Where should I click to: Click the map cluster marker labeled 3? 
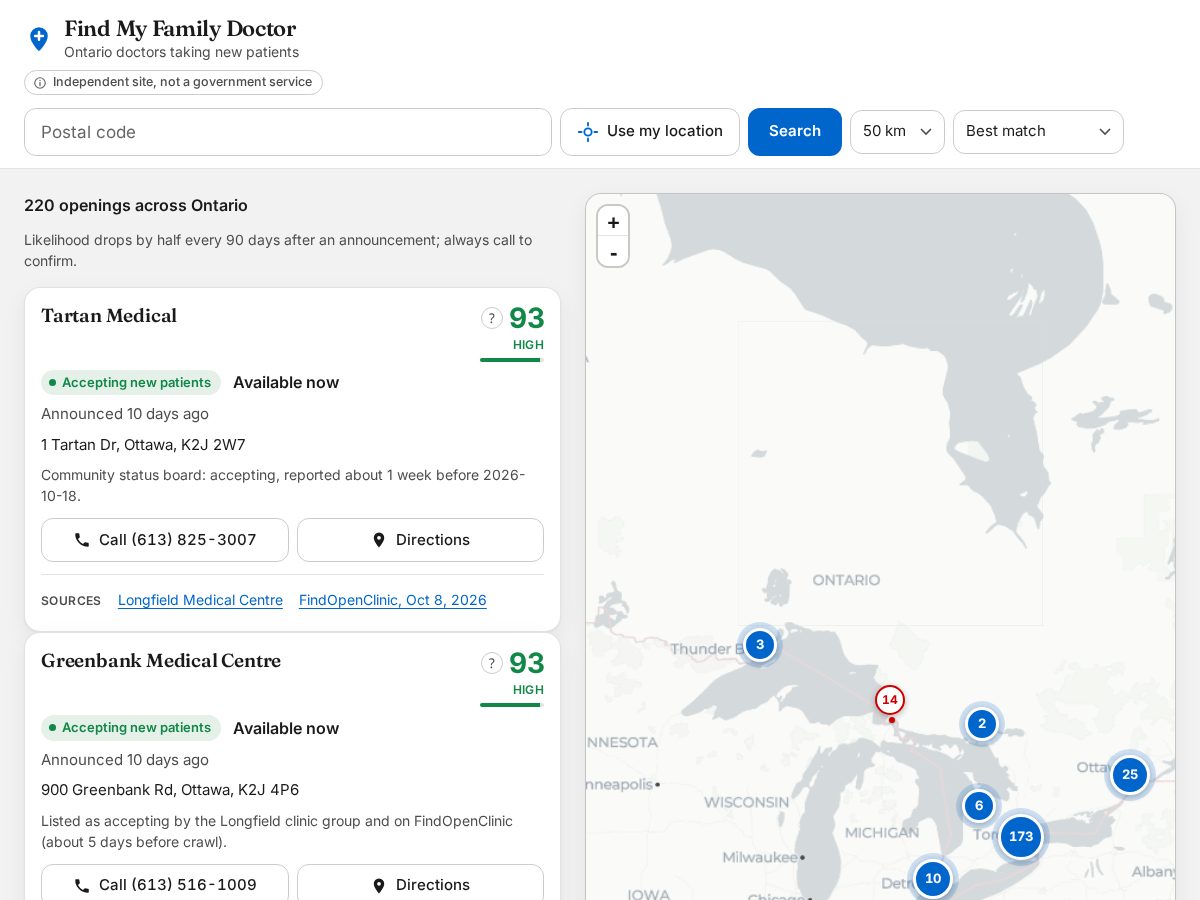pos(760,644)
